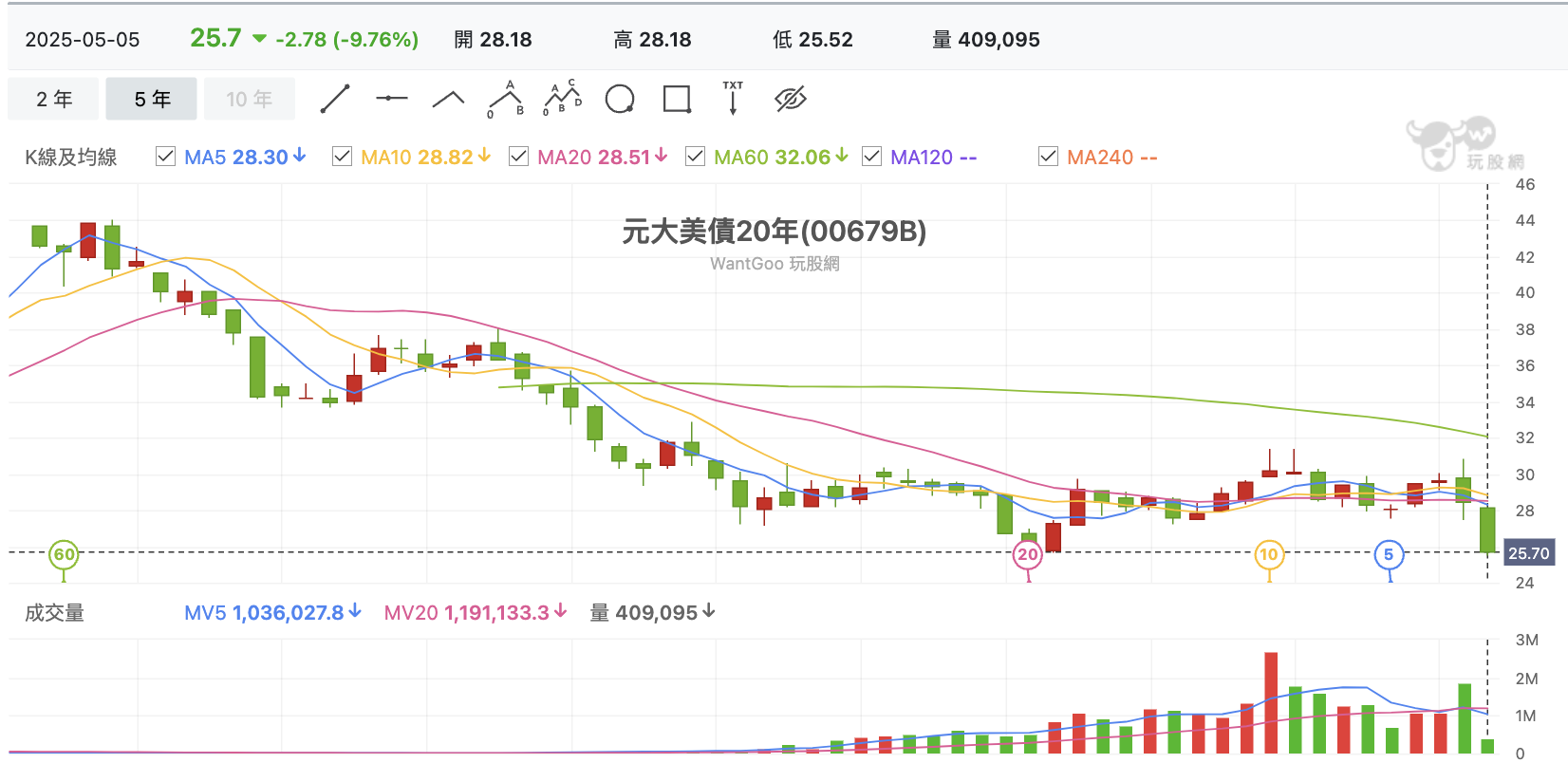Switch chart range to 2 年
Viewport: 1568px width, 763px height.
point(54,99)
